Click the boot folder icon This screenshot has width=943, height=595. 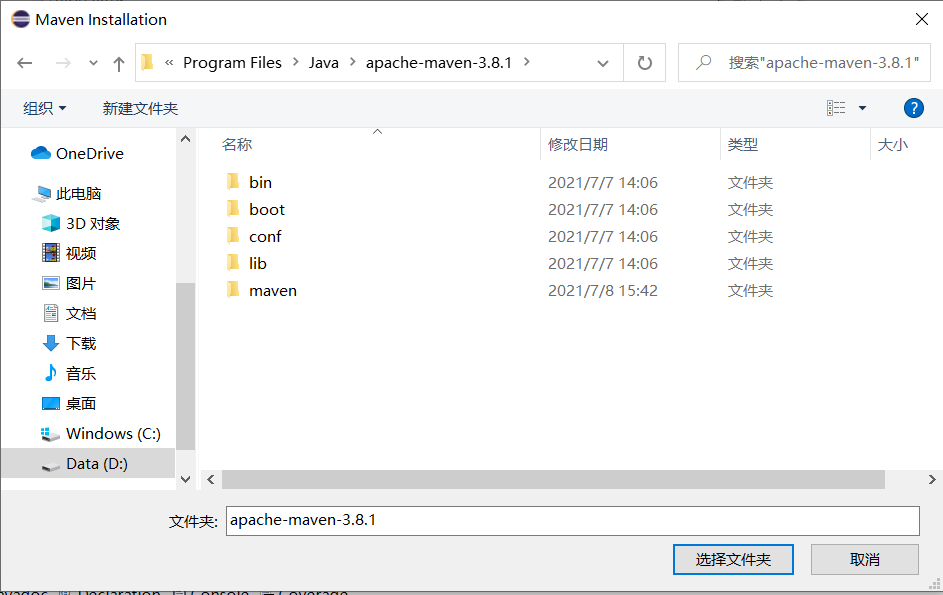tap(233, 209)
